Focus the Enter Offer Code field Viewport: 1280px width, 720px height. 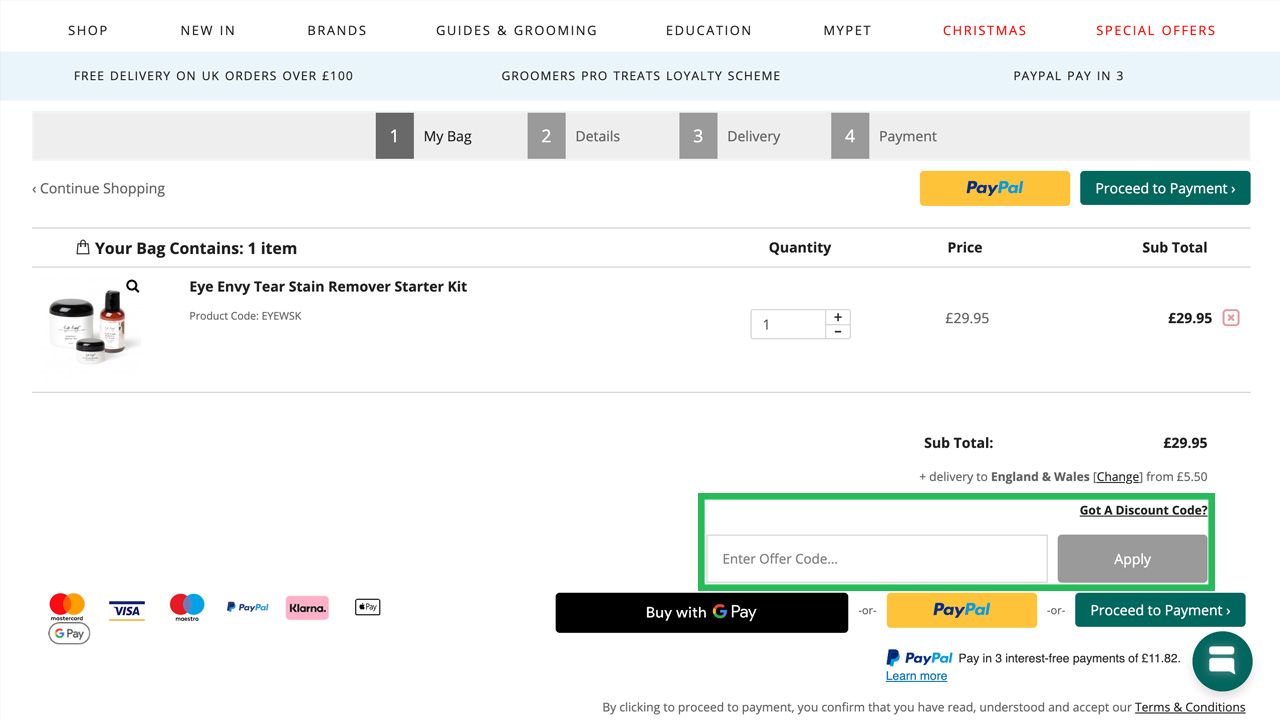pyautogui.click(x=877, y=559)
